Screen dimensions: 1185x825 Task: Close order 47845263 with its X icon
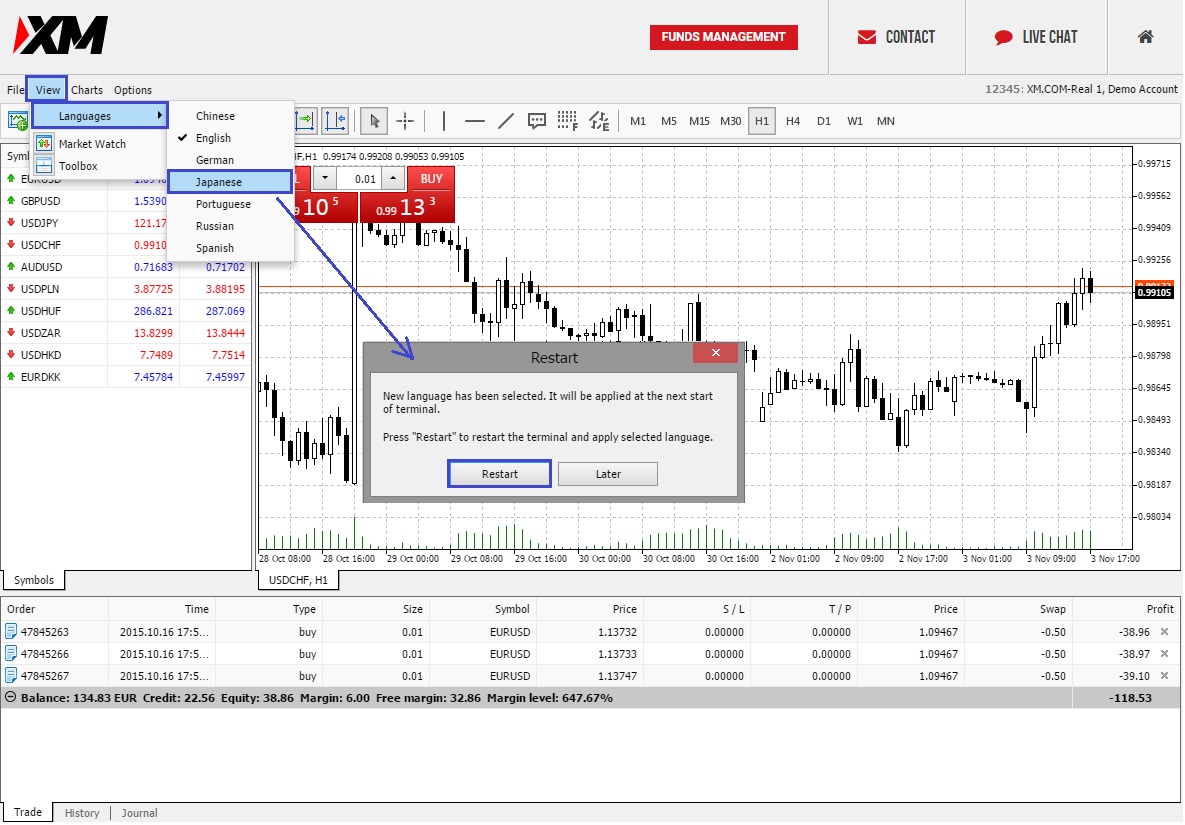click(x=1165, y=632)
